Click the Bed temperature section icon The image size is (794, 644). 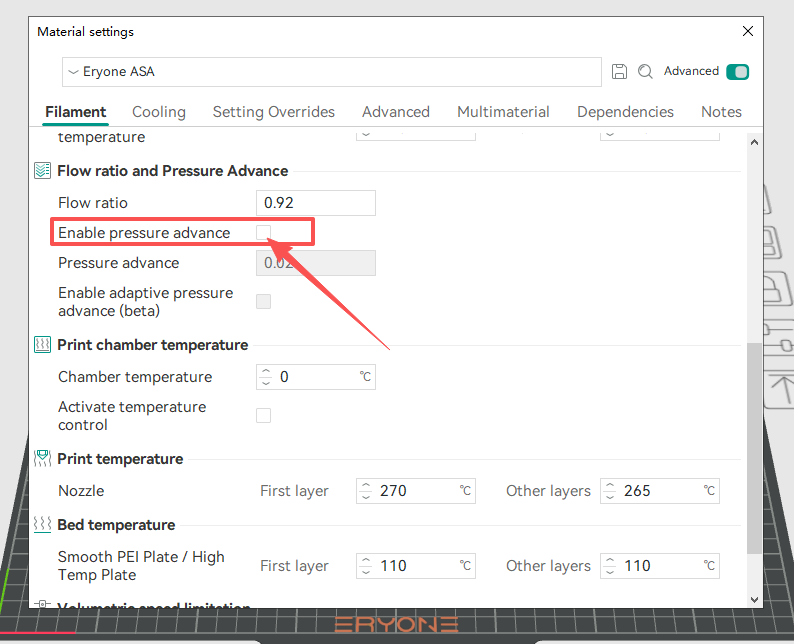click(x=42, y=525)
